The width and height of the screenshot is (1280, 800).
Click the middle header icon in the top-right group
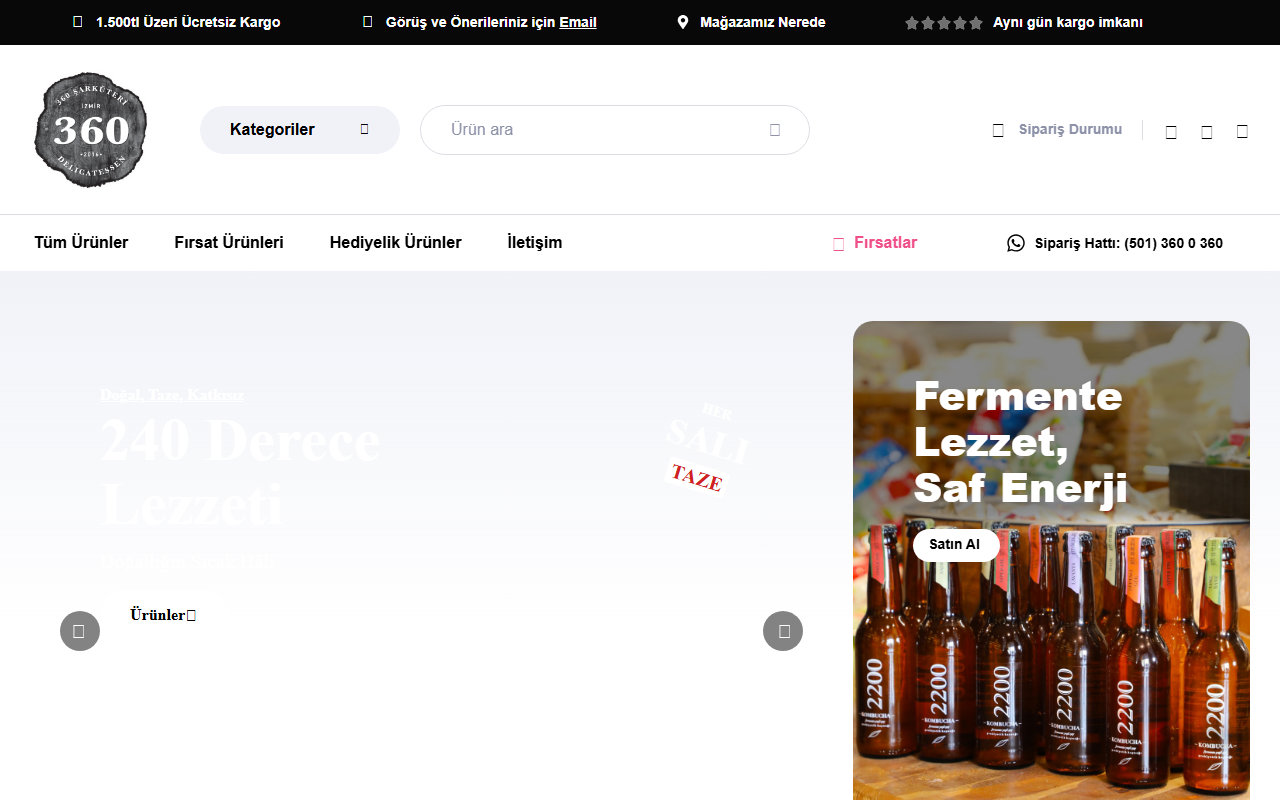pos(1207,131)
